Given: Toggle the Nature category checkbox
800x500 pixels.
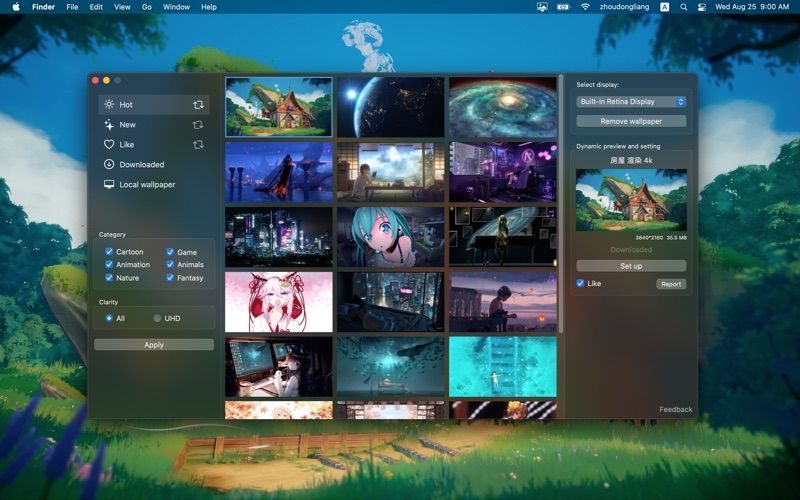Looking at the screenshot, I should pos(109,278).
